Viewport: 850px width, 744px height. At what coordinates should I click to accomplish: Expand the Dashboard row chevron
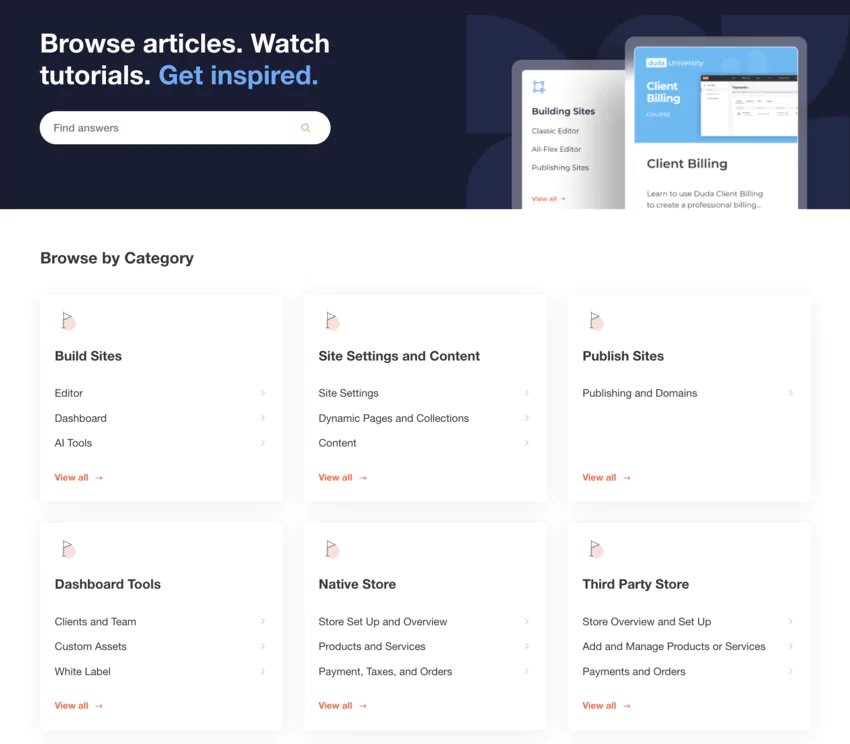coord(263,418)
